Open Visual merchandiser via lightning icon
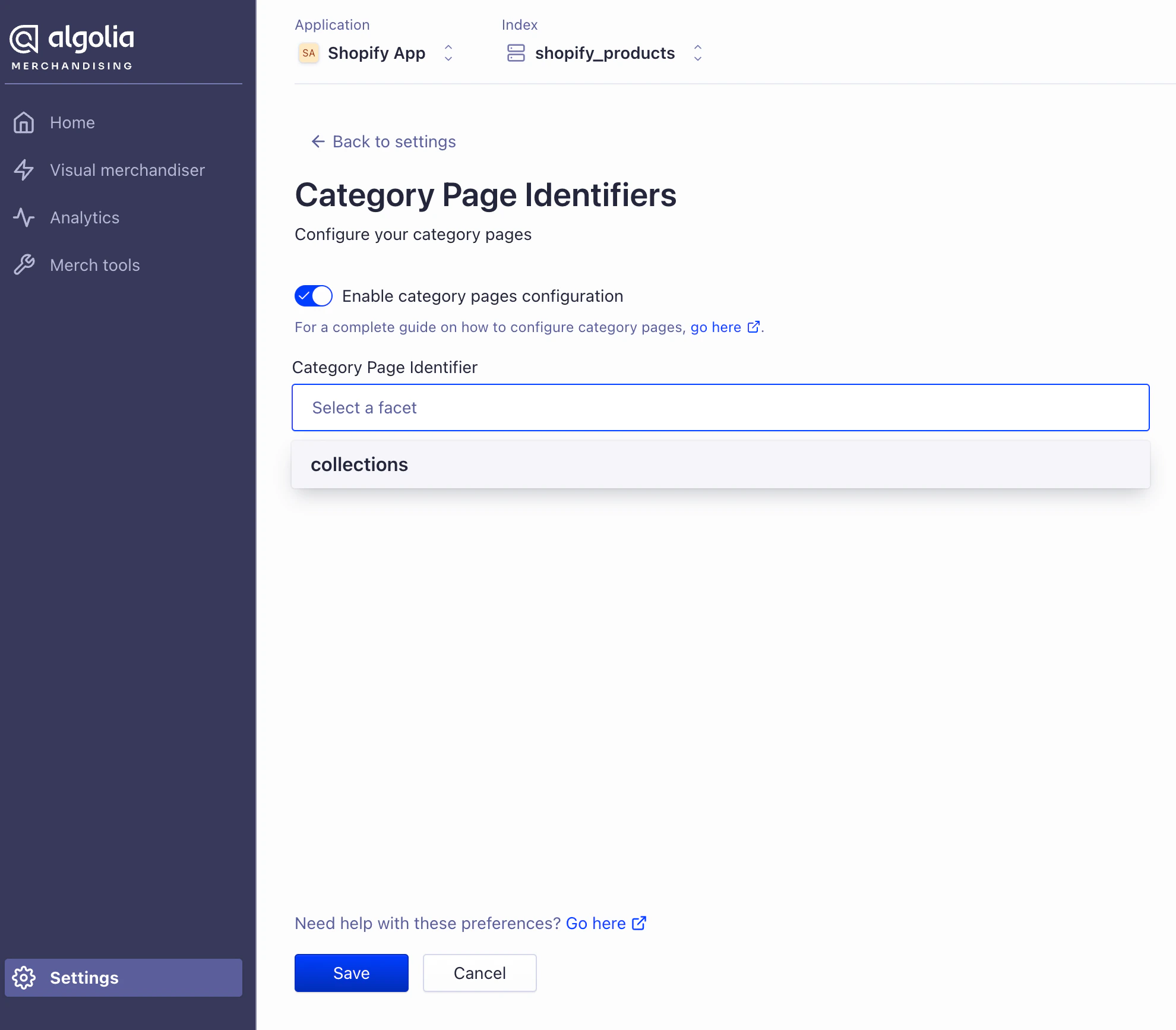The image size is (1176, 1030). click(x=24, y=170)
